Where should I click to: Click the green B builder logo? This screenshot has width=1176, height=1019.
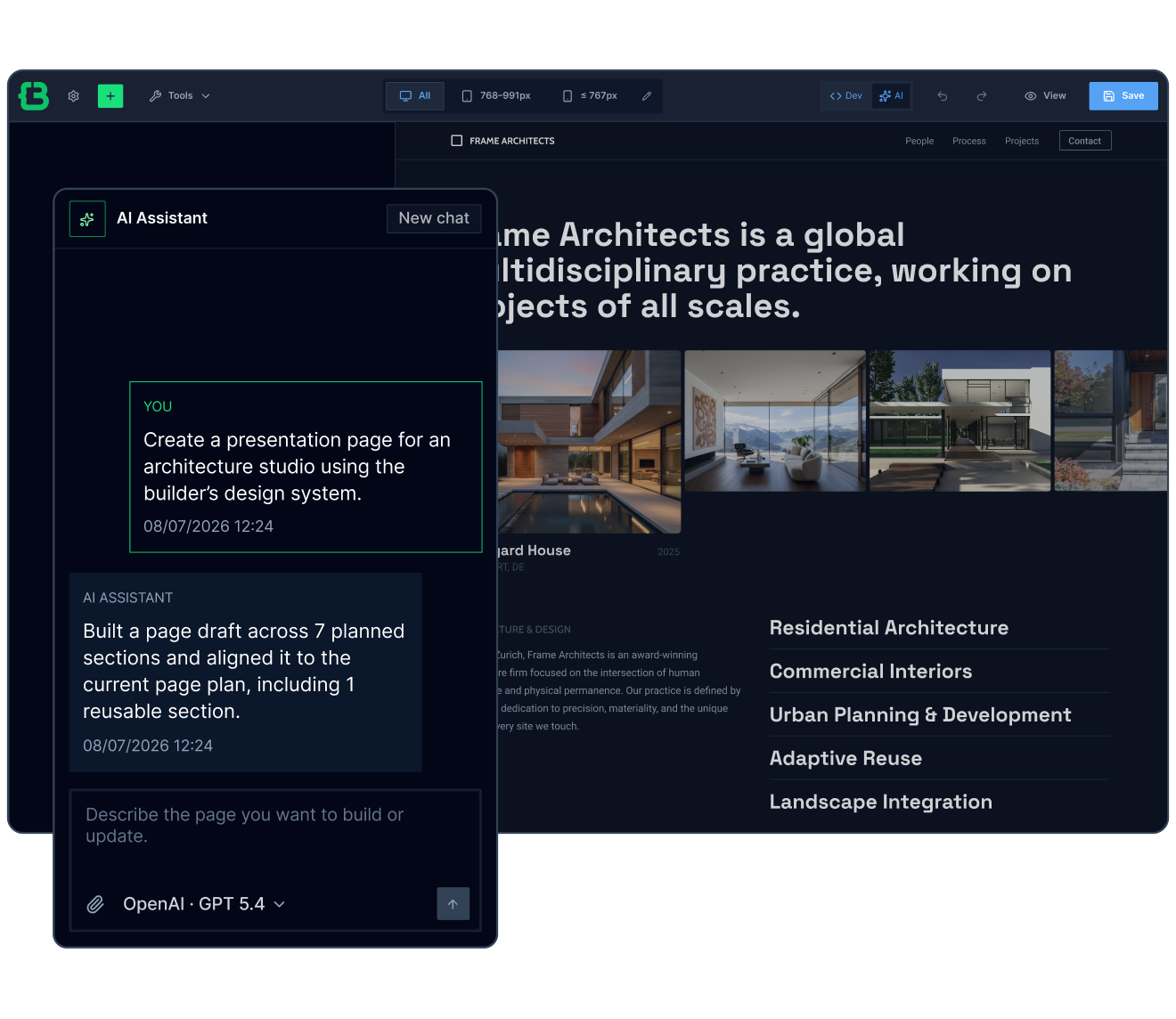[34, 95]
